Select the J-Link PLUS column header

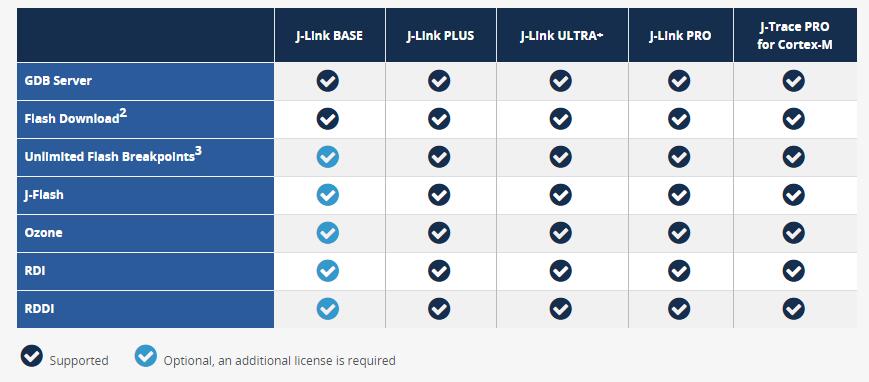coord(441,36)
